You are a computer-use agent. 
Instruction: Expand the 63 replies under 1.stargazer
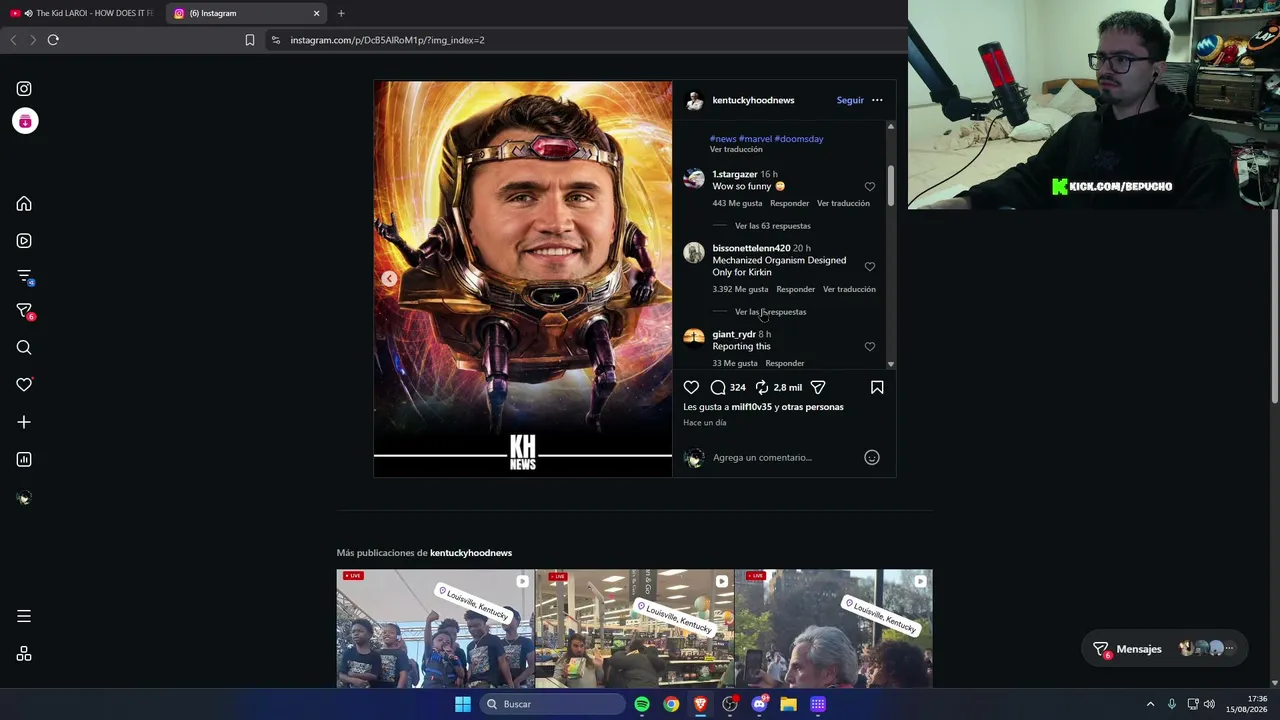773,226
